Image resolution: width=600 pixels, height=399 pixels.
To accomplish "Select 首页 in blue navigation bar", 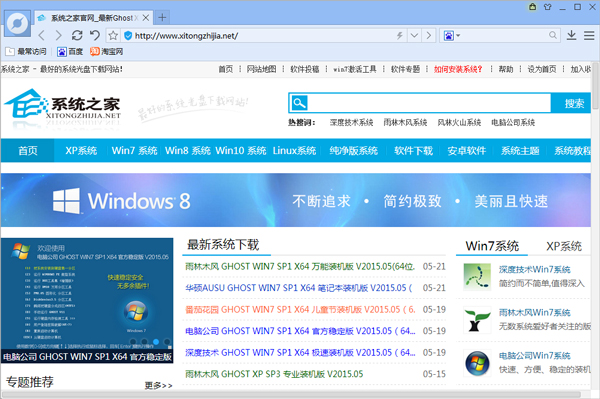I will [x=28, y=151].
